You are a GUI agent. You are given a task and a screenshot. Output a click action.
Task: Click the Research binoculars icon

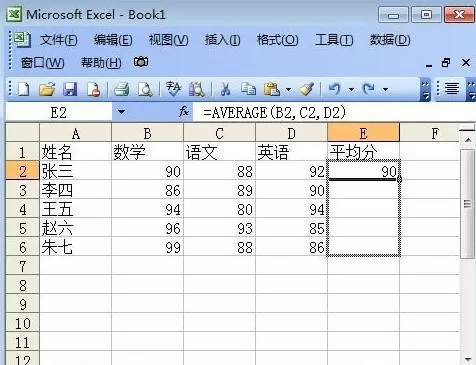pyautogui.click(x=197, y=89)
